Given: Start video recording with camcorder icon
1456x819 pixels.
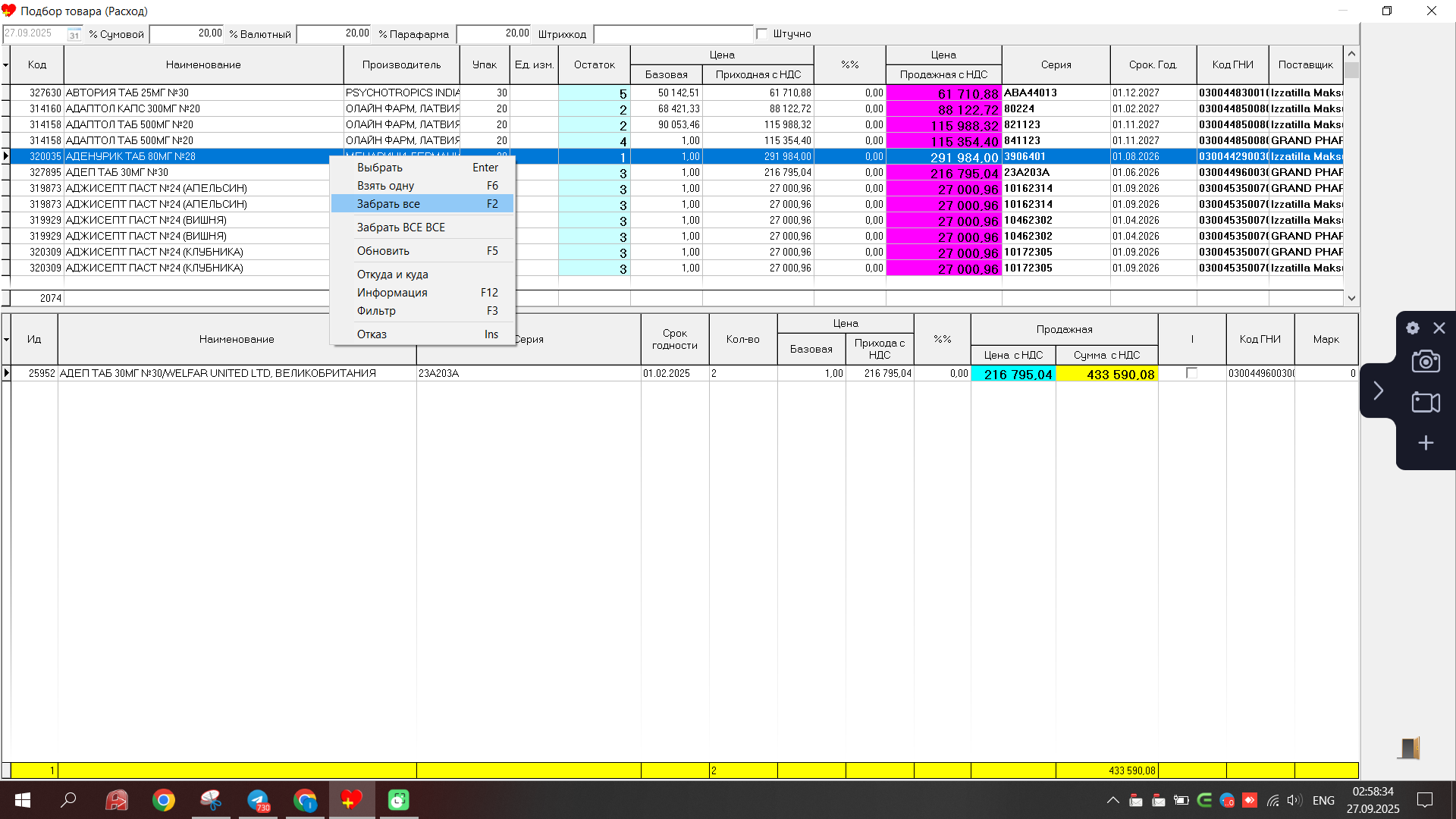Looking at the screenshot, I should point(1426,402).
